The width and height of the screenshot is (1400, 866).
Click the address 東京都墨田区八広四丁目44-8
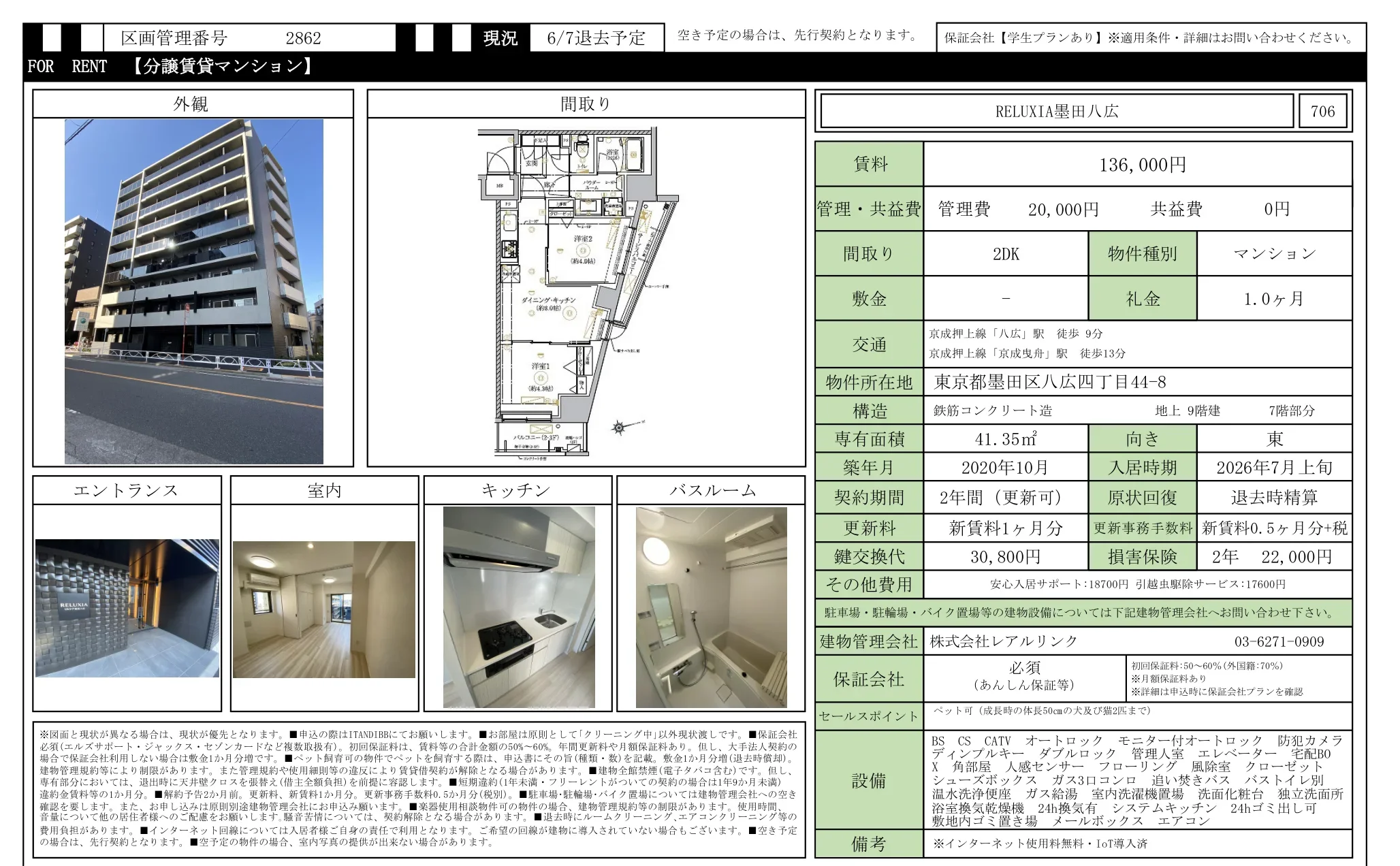click(1049, 382)
